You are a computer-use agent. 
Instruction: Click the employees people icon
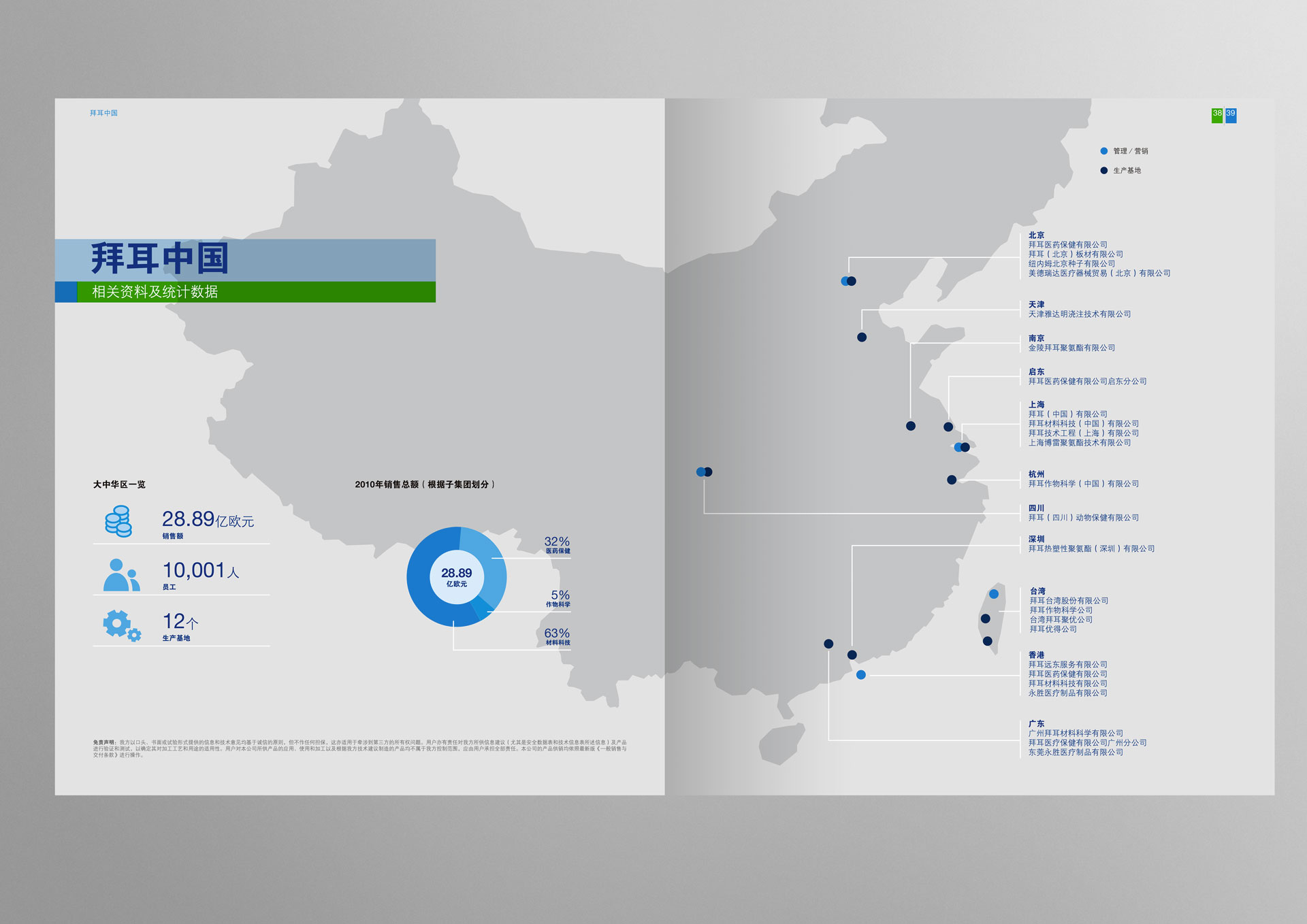[121, 575]
